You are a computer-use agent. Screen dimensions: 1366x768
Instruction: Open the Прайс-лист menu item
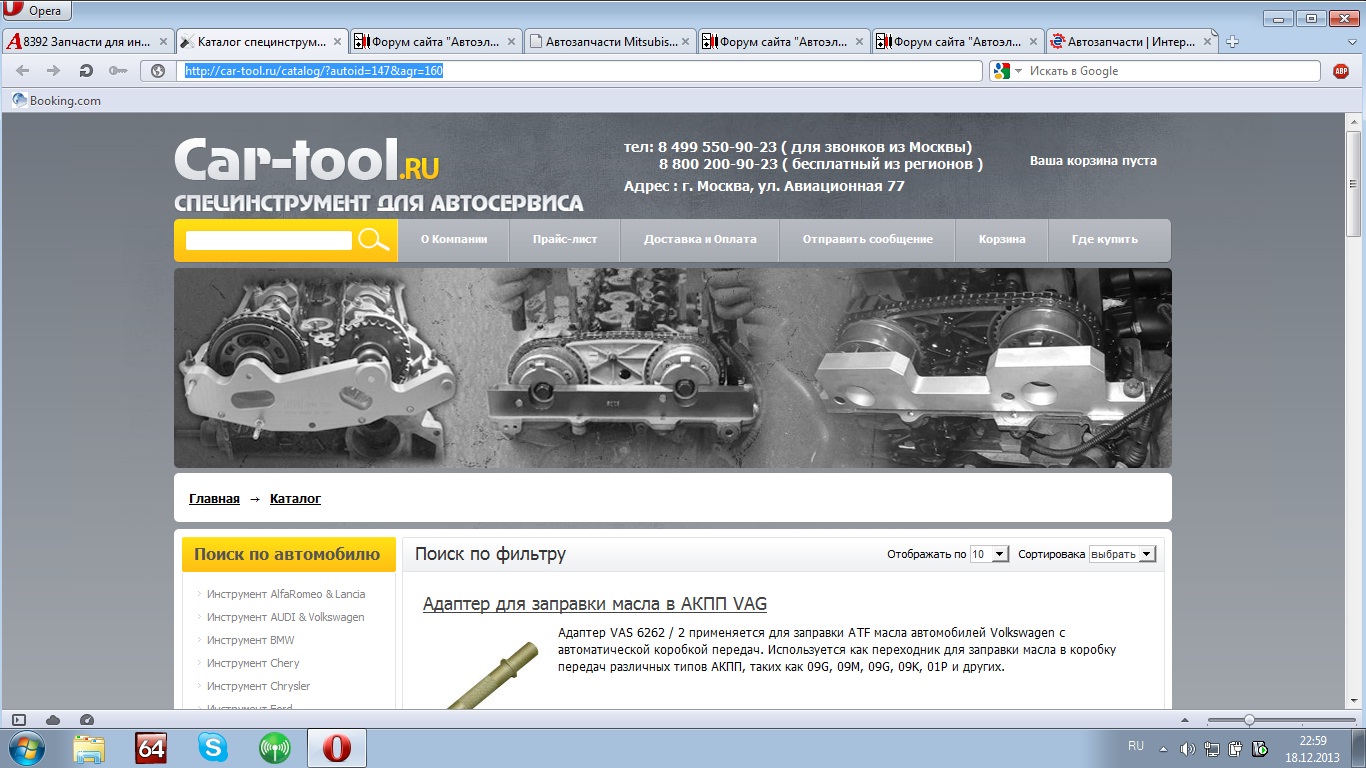pyautogui.click(x=565, y=240)
